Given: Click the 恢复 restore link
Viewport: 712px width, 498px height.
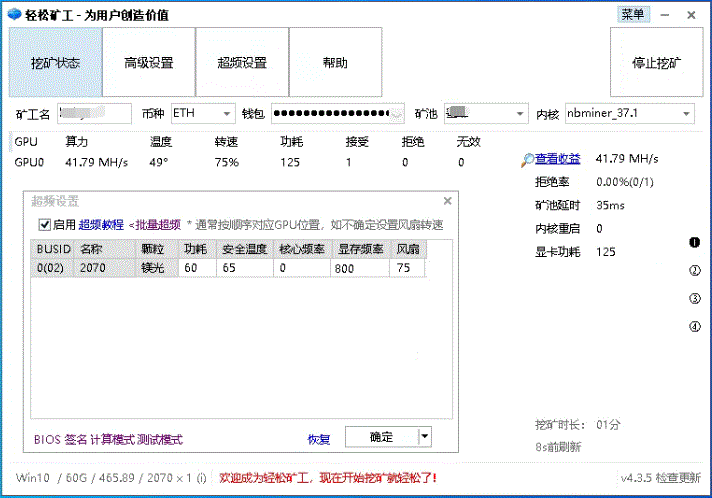Looking at the screenshot, I should (x=318, y=439).
